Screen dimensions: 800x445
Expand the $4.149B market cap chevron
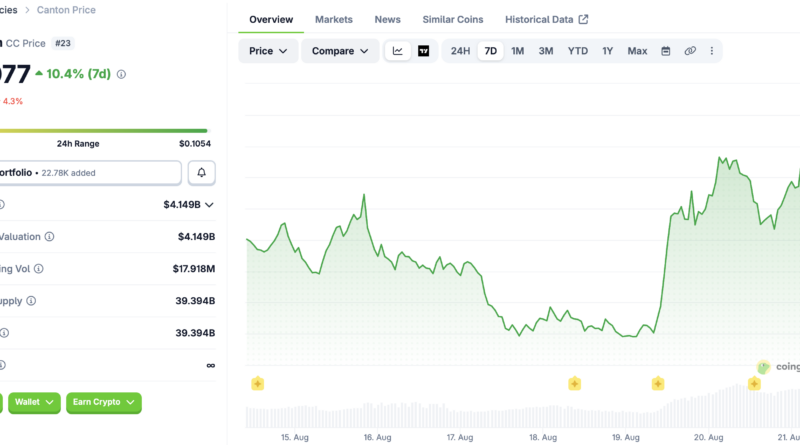pyautogui.click(x=209, y=205)
